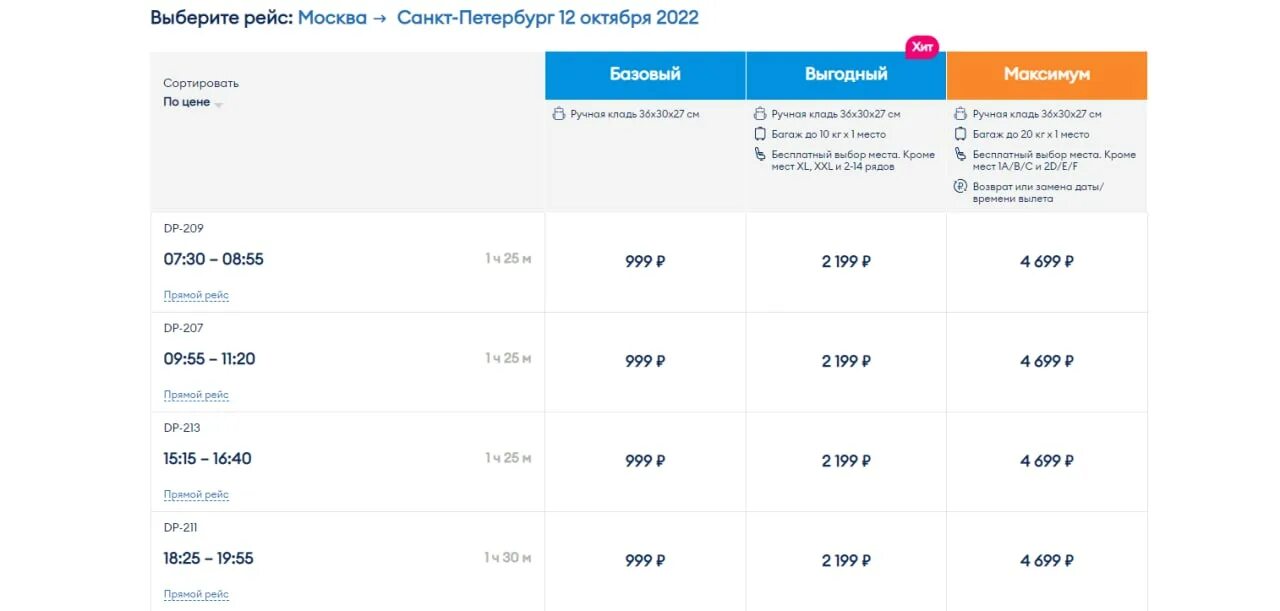The width and height of the screenshot is (1280, 611).
Task: Click hand luggage icon under Максимум tariff
Action: pyautogui.click(x=961, y=114)
